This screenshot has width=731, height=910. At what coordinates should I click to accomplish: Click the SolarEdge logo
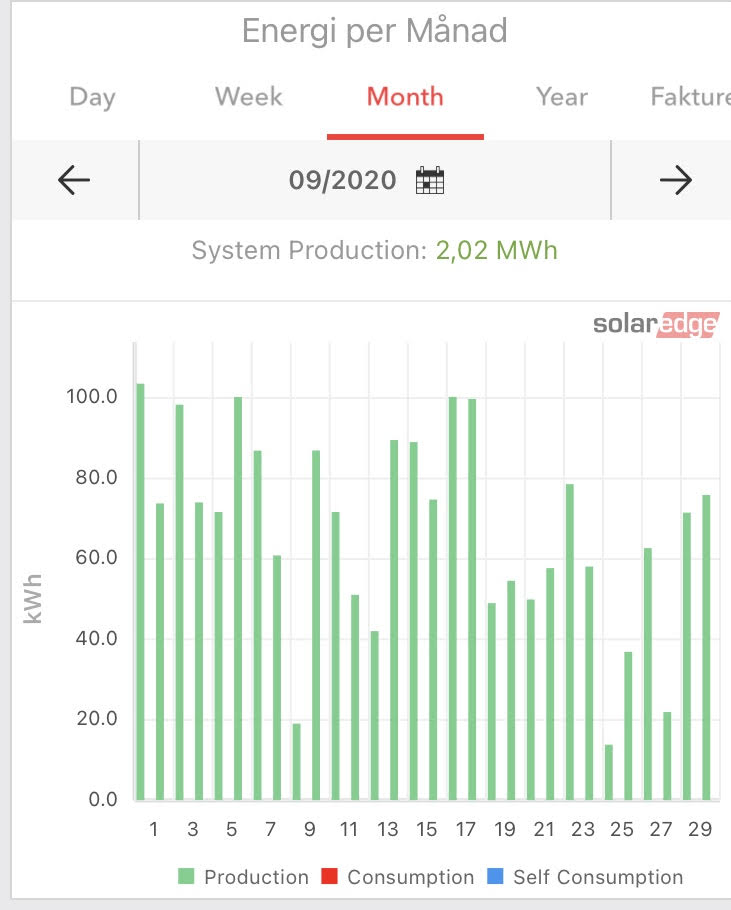pos(655,325)
